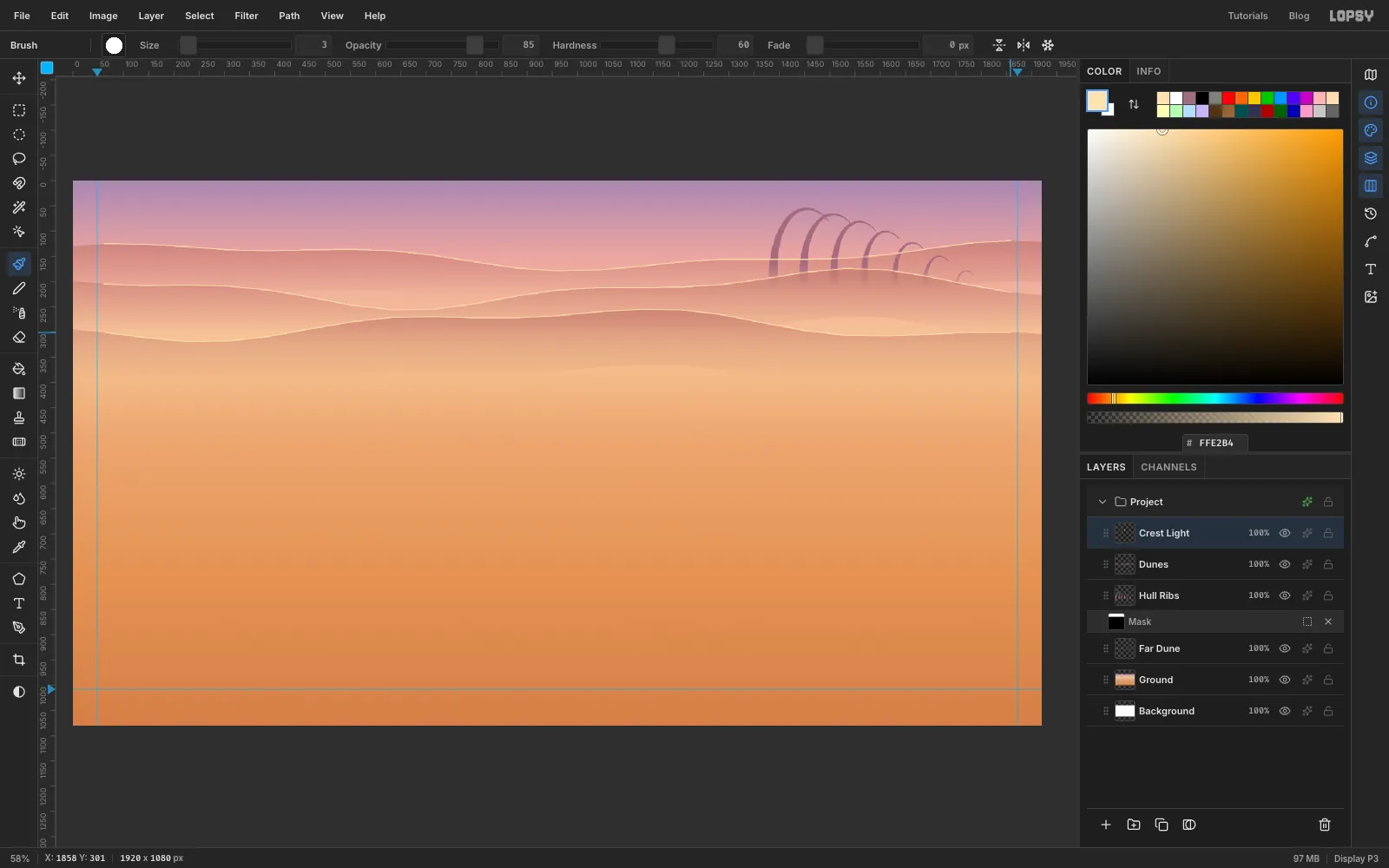Viewport: 1389px width, 868px height.
Task: Switch to the Channels tab
Action: pyautogui.click(x=1168, y=467)
